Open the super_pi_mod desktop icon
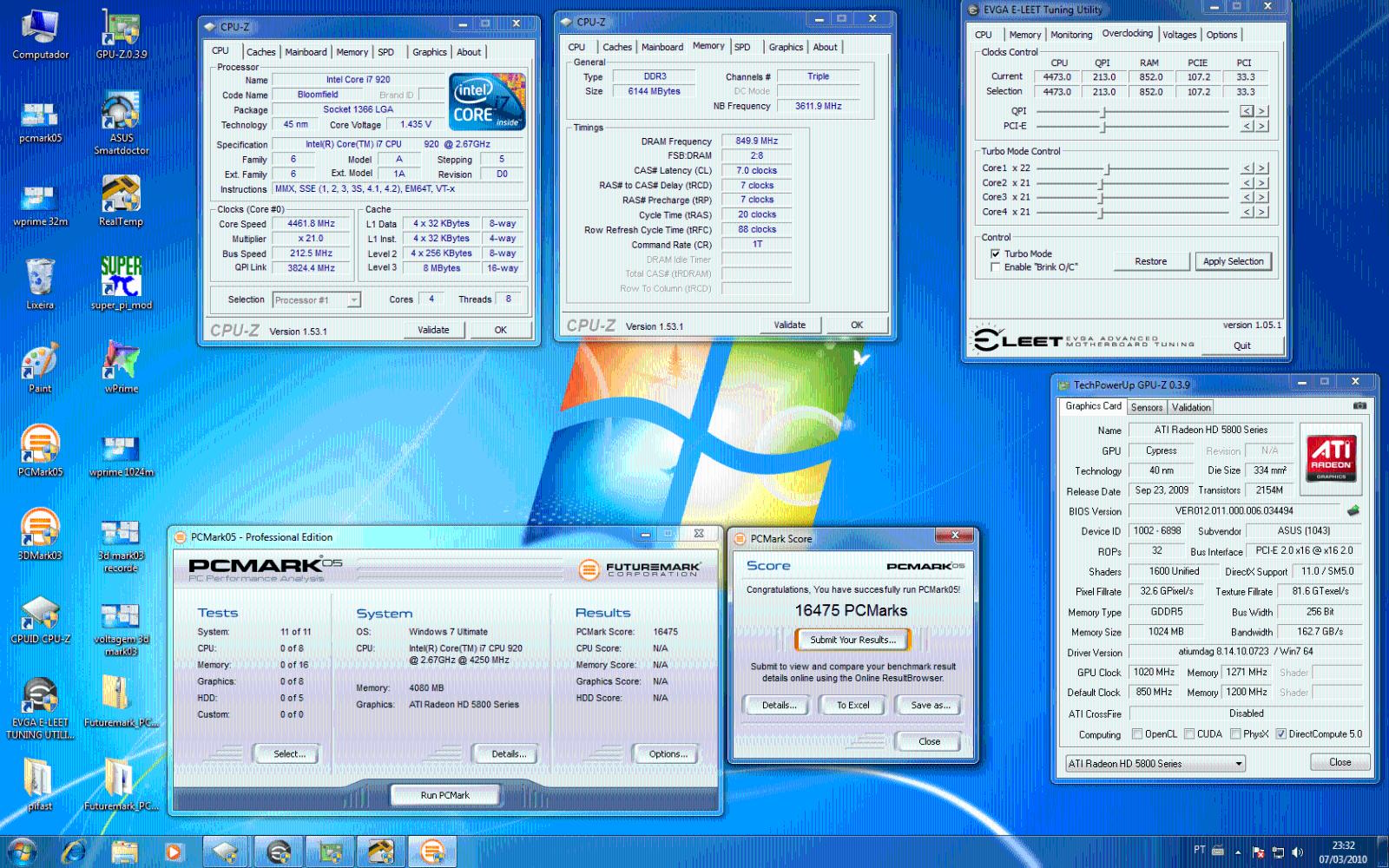The height and width of the screenshot is (868, 1389). point(121,283)
